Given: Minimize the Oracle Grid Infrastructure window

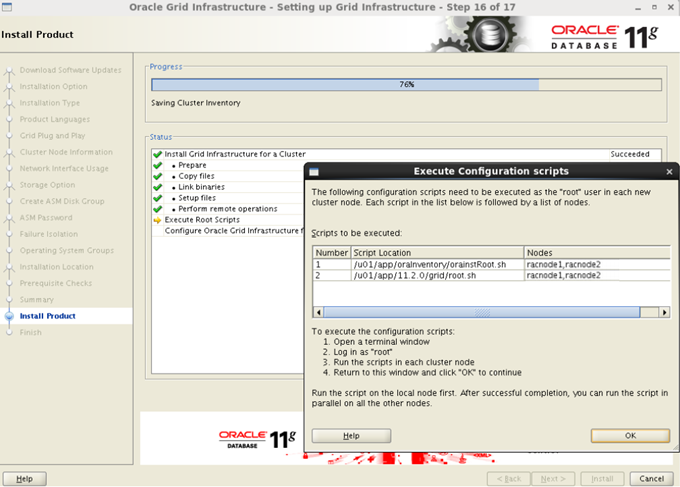Looking at the screenshot, I should click(638, 8).
